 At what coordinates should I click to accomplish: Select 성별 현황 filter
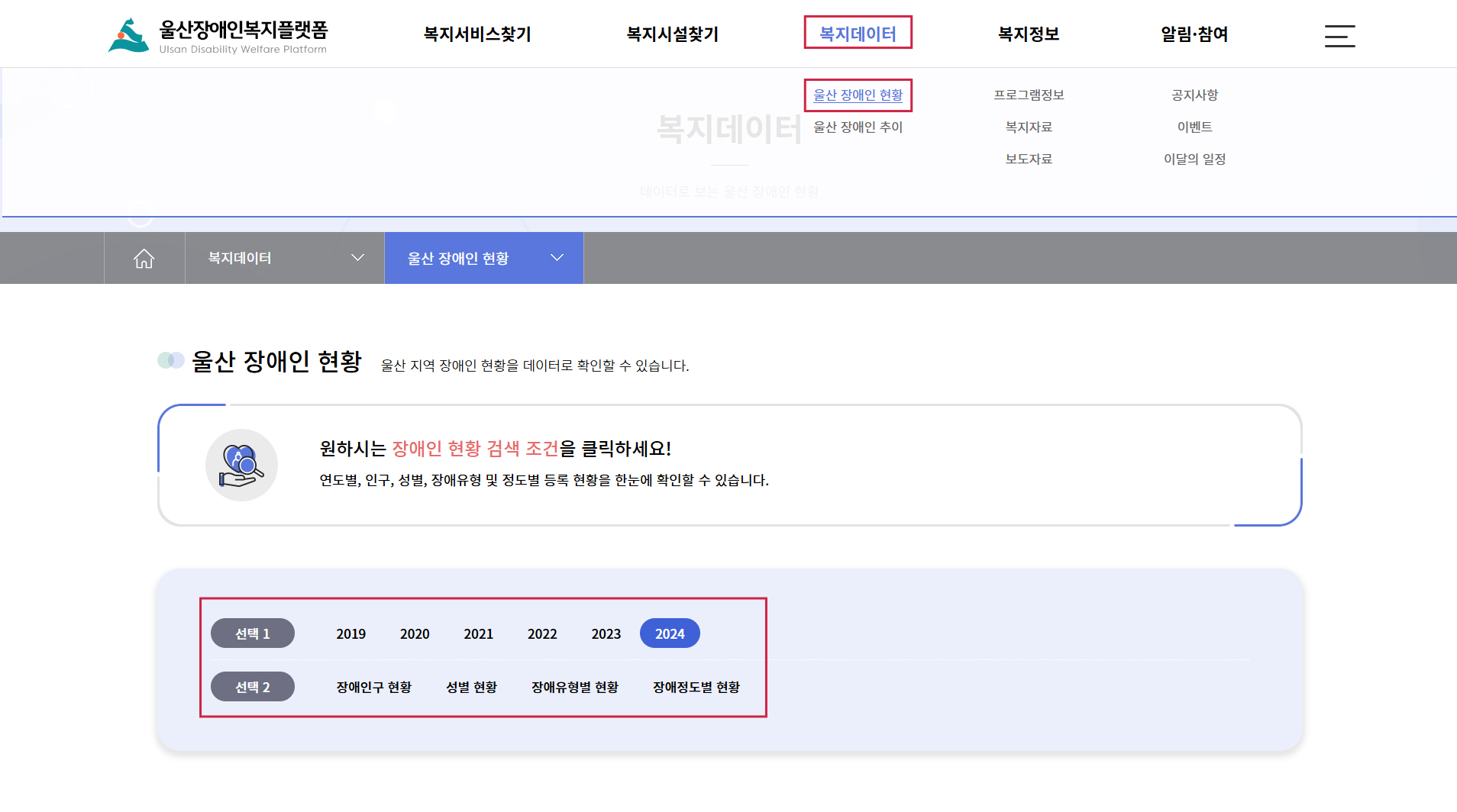(x=471, y=688)
